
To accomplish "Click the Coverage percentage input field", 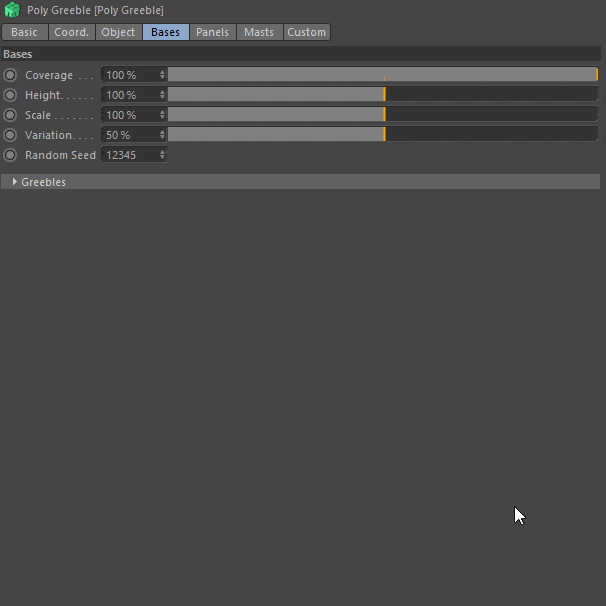I will (129, 75).
